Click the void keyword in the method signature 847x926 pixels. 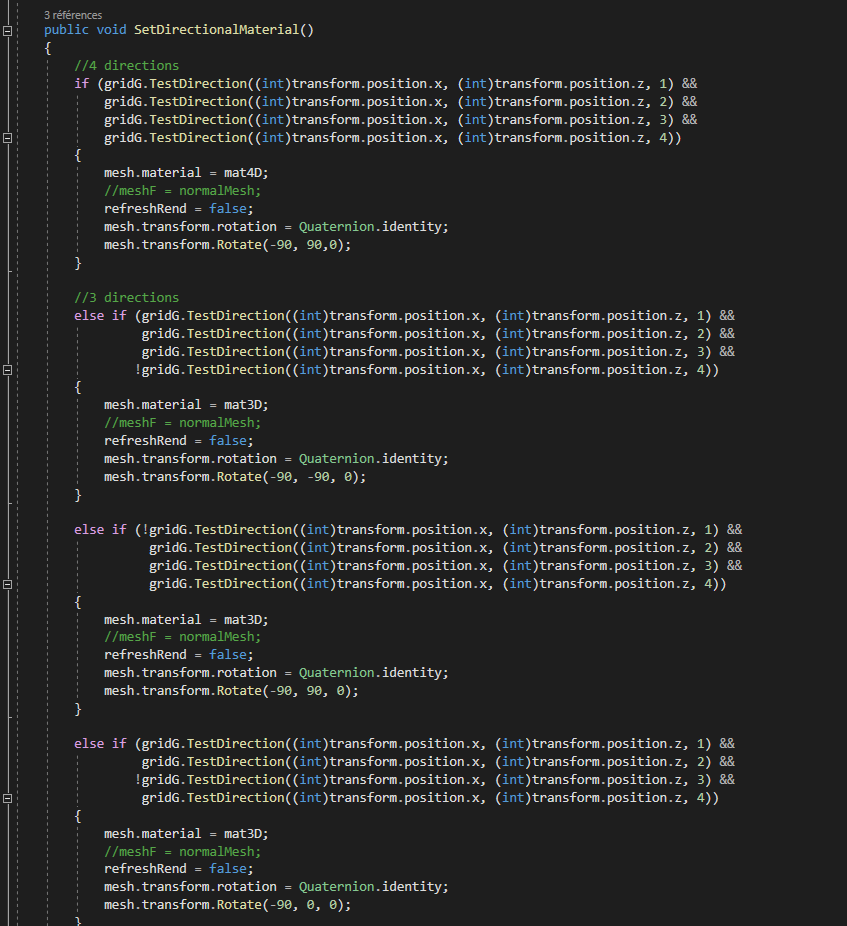(x=111, y=30)
